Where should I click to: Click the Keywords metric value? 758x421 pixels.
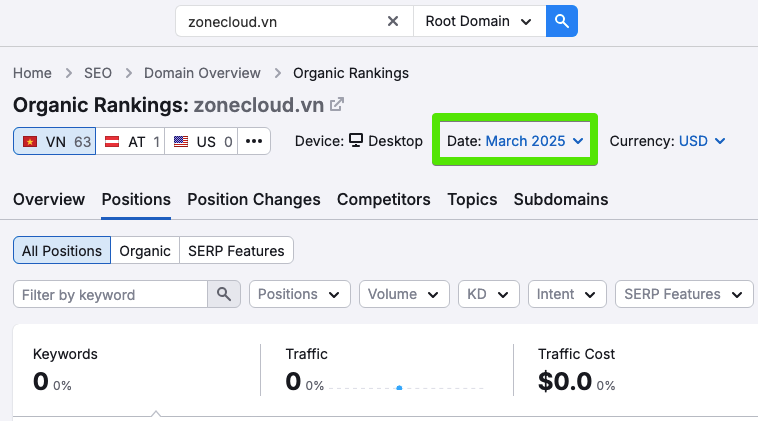41,381
